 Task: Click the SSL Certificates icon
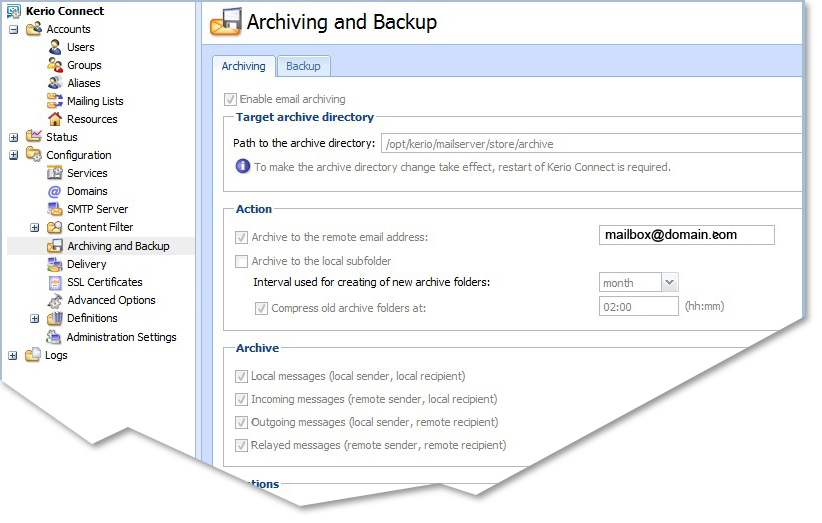click(55, 282)
